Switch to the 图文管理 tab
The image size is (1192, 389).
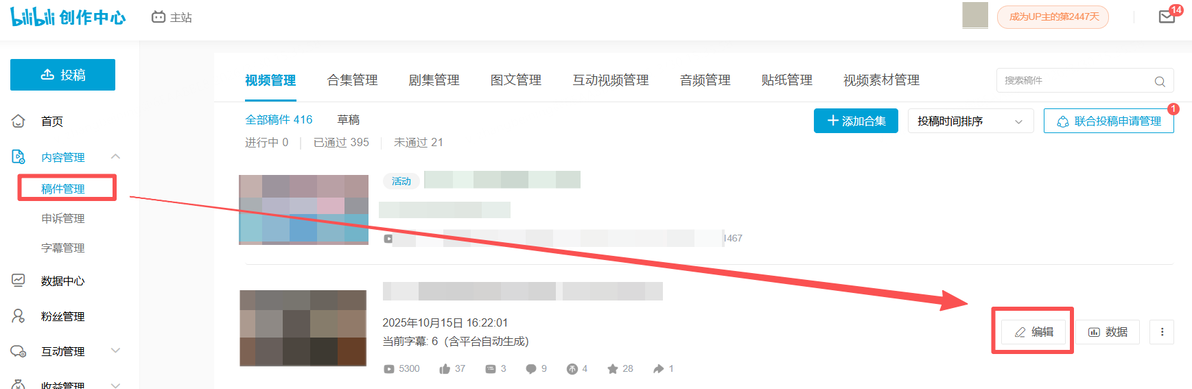click(x=516, y=81)
